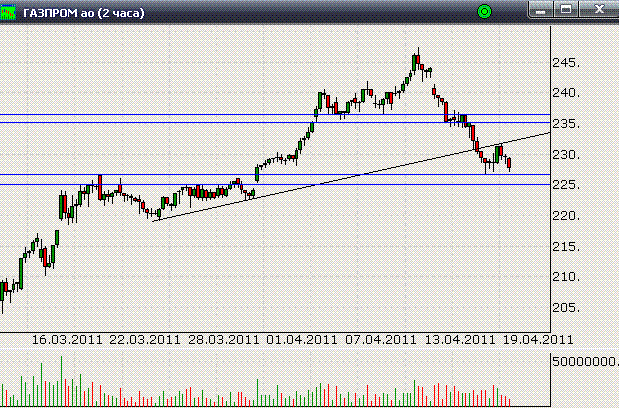Click the 210 price axis label
Screen dimensions: 619x408
click(x=566, y=277)
